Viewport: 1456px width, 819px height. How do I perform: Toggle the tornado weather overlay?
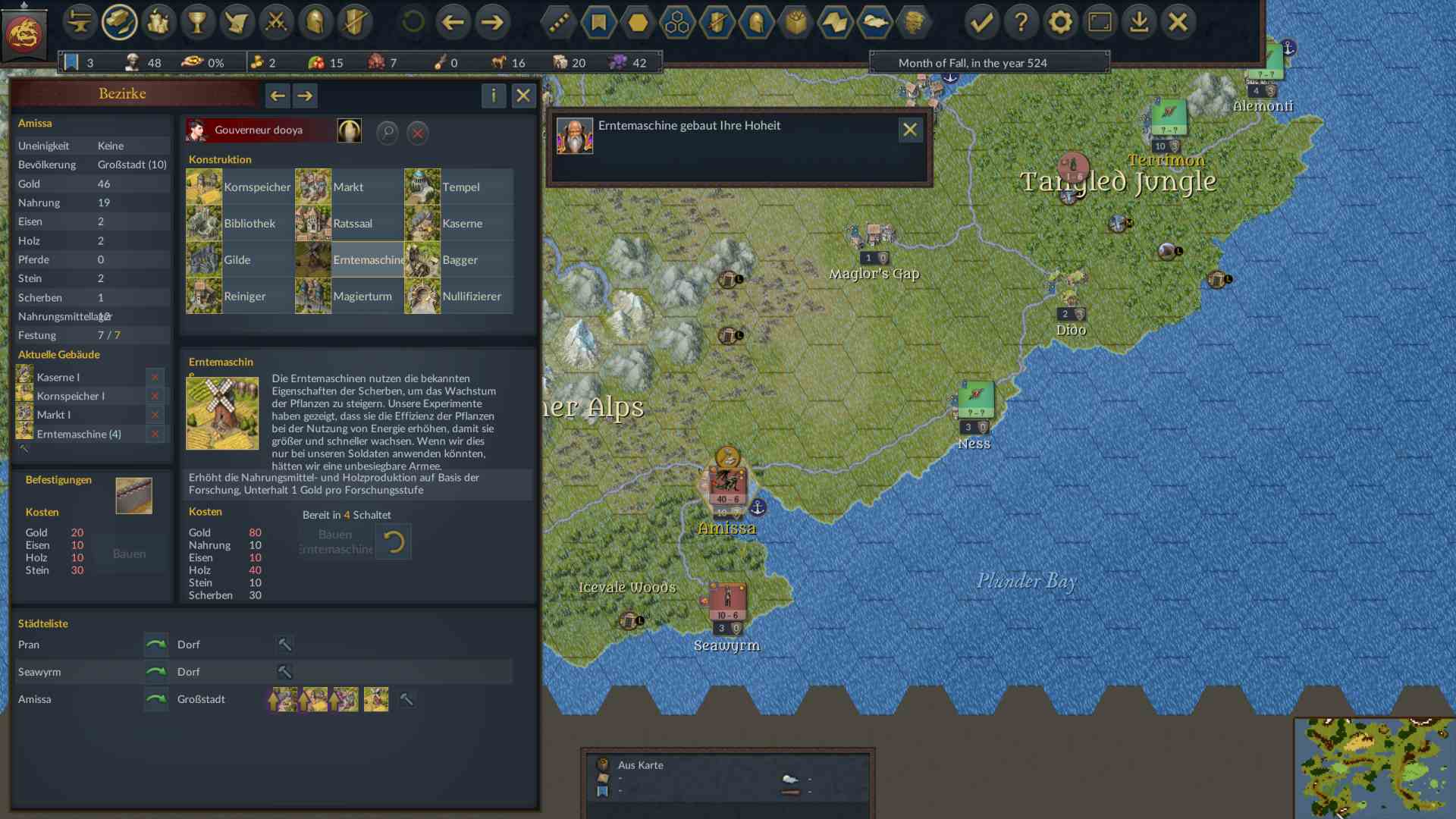tap(914, 23)
